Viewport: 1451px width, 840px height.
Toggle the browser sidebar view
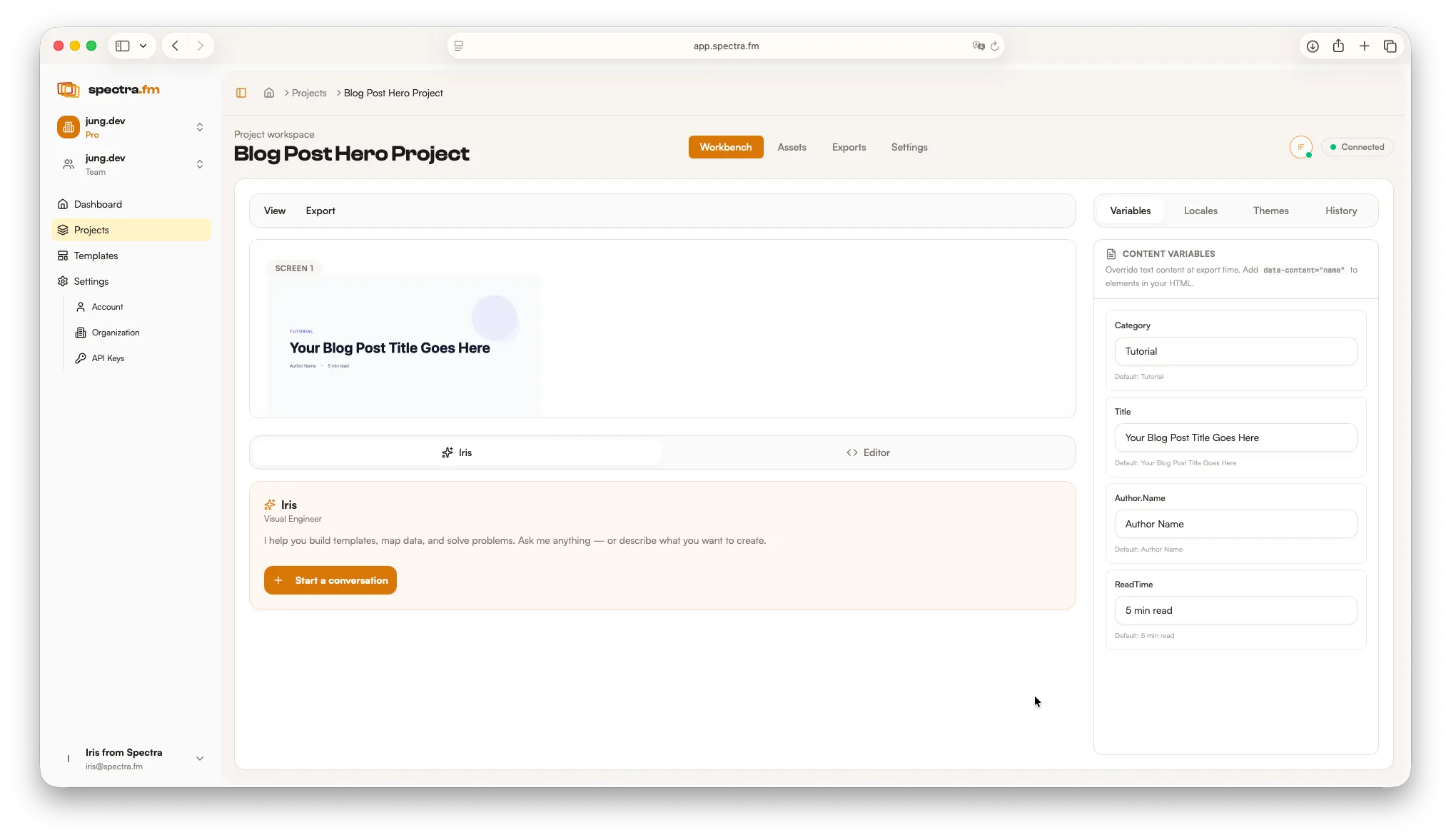121,45
